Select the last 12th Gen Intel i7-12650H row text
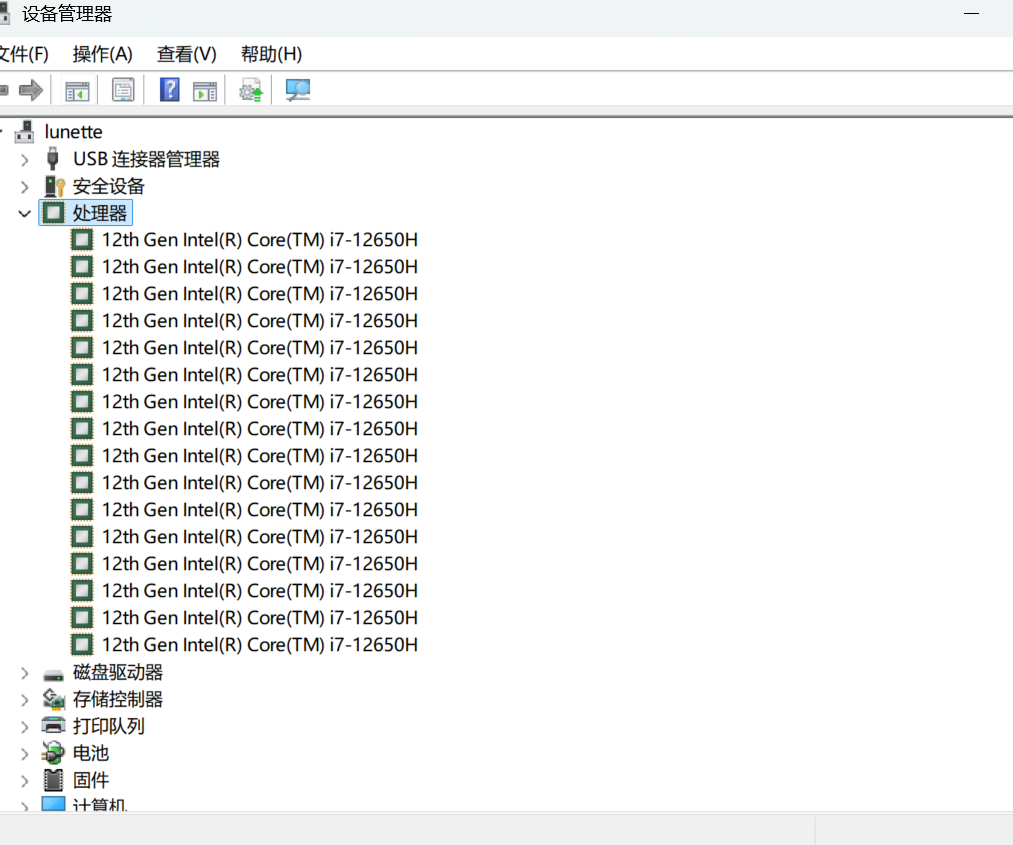The image size is (1013, 845). [x=260, y=645]
